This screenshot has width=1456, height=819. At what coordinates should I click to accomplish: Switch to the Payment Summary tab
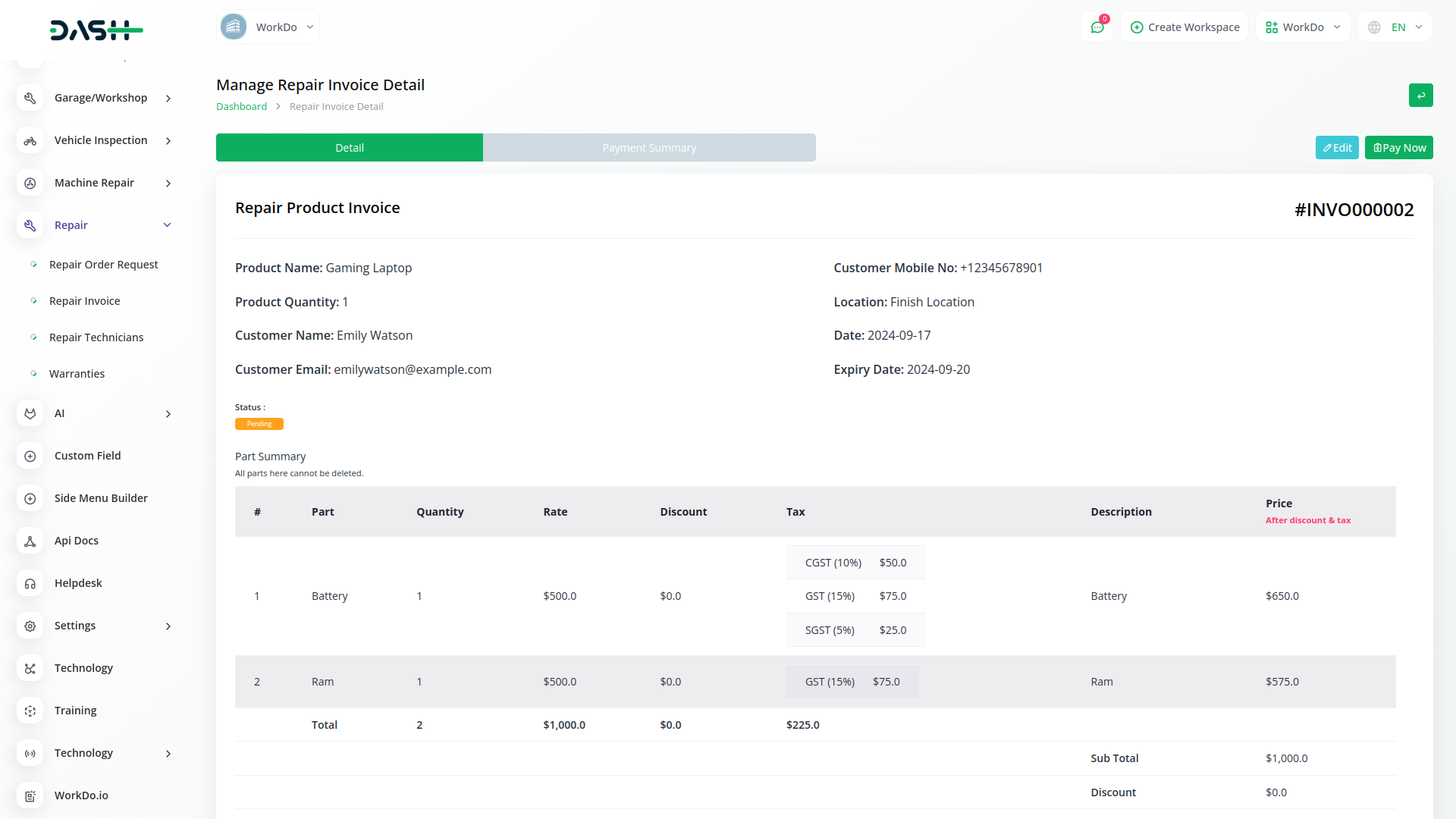[649, 148]
